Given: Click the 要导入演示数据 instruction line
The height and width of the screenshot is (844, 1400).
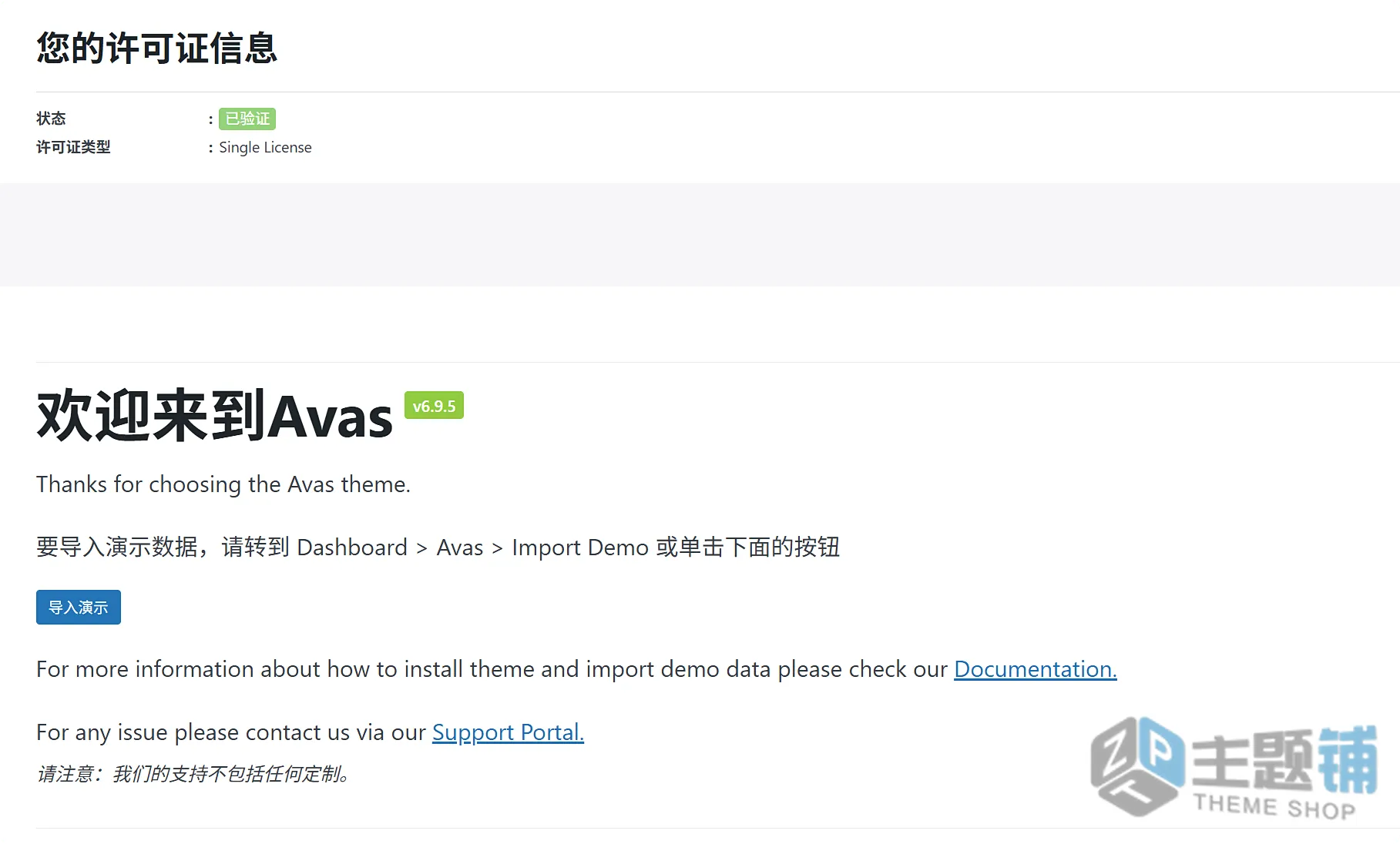Looking at the screenshot, I should 438,548.
